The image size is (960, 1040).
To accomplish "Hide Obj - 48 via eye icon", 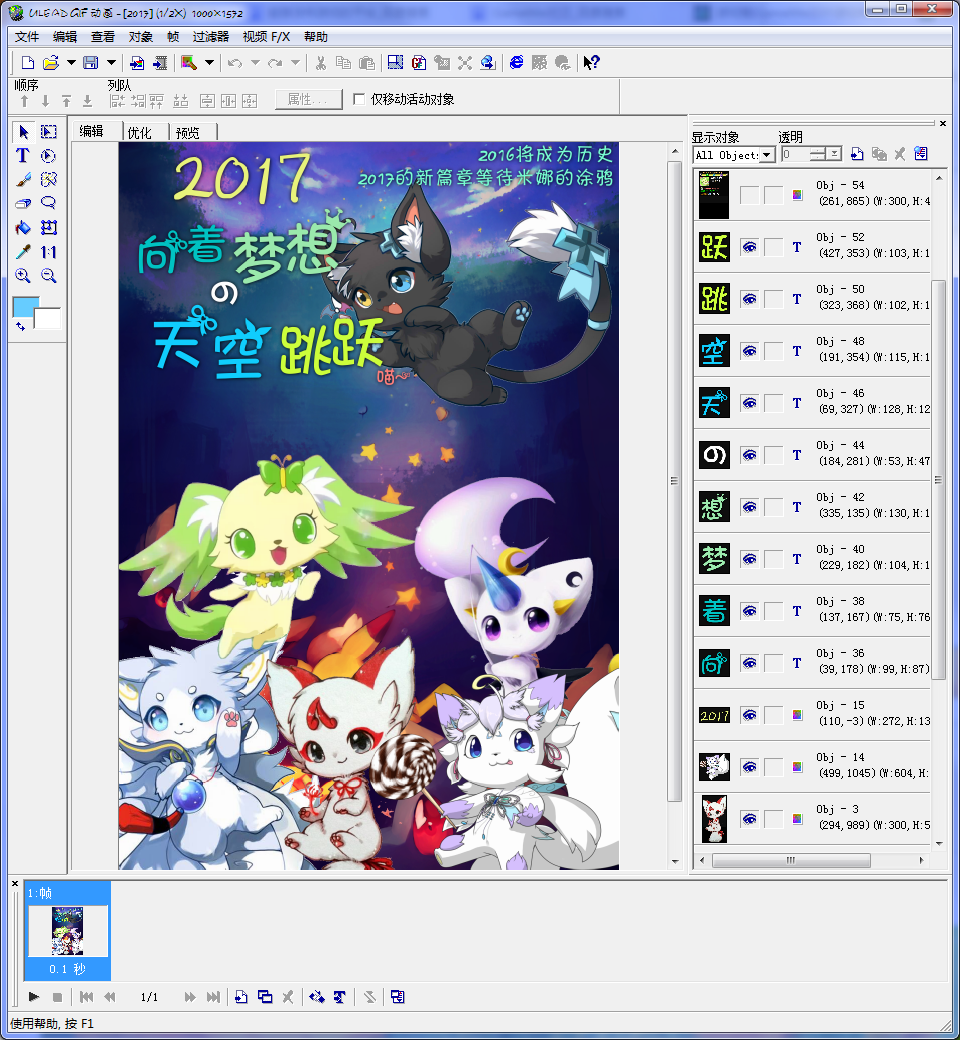I will (x=750, y=351).
